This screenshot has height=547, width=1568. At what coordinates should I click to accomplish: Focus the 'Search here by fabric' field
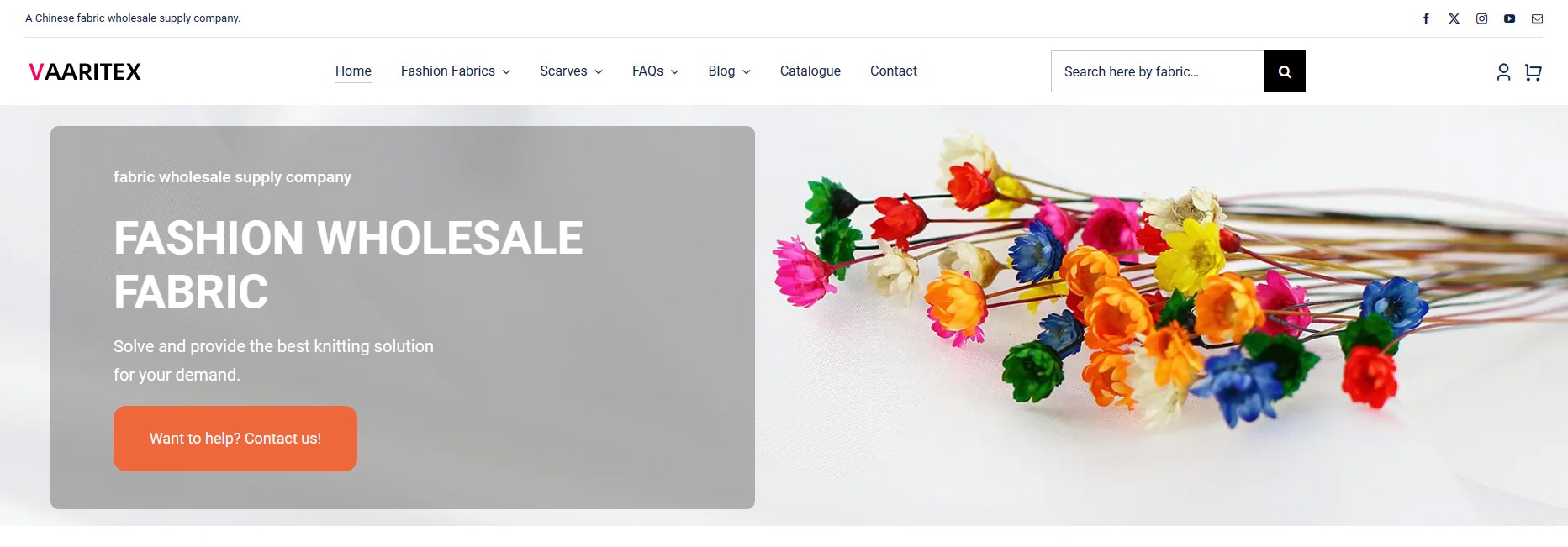[x=1157, y=71]
